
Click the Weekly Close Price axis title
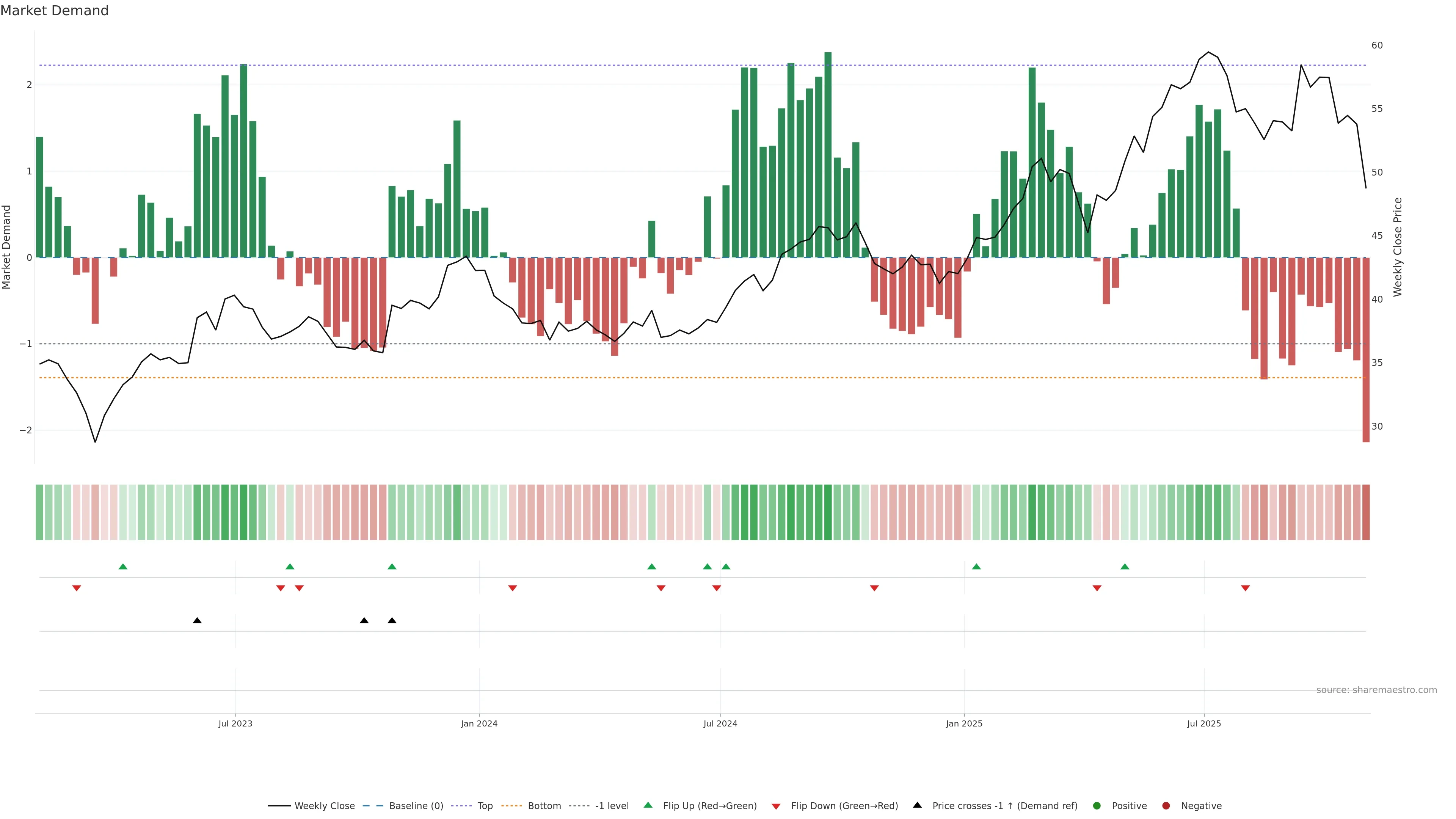pos(1397,247)
